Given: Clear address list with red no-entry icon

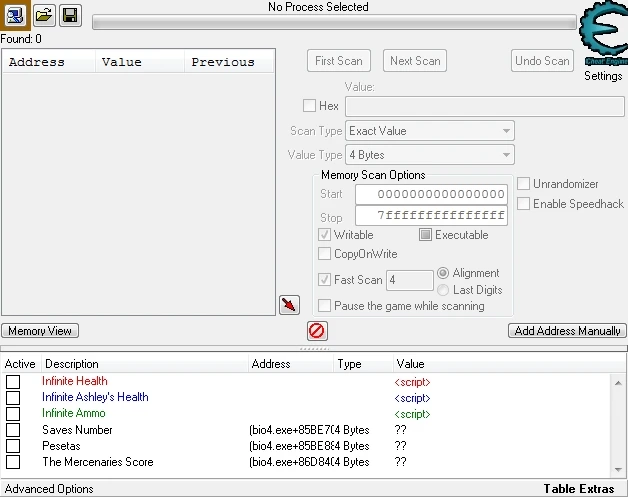Looking at the screenshot, I should coord(317,331).
